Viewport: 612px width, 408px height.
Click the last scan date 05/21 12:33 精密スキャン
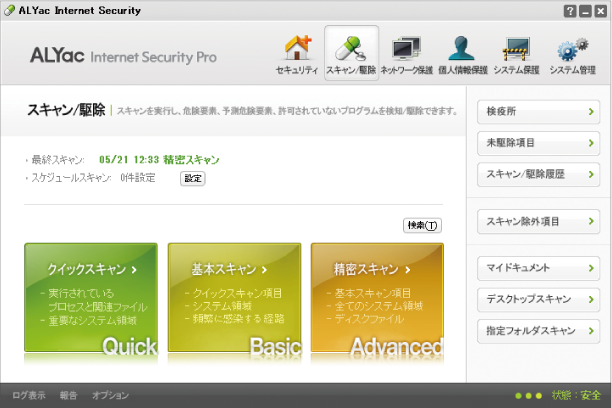[x=159, y=160]
